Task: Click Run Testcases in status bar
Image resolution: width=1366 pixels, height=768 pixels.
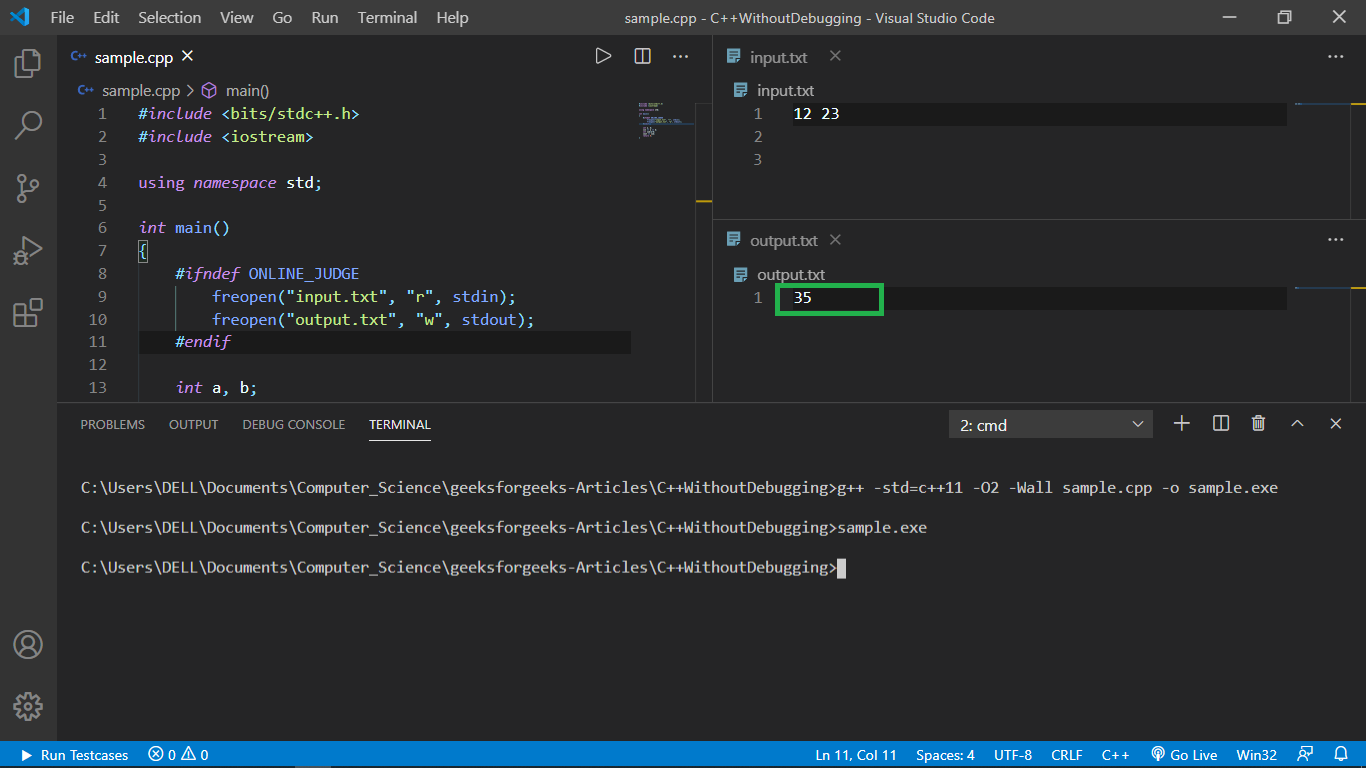Action: tap(75, 755)
